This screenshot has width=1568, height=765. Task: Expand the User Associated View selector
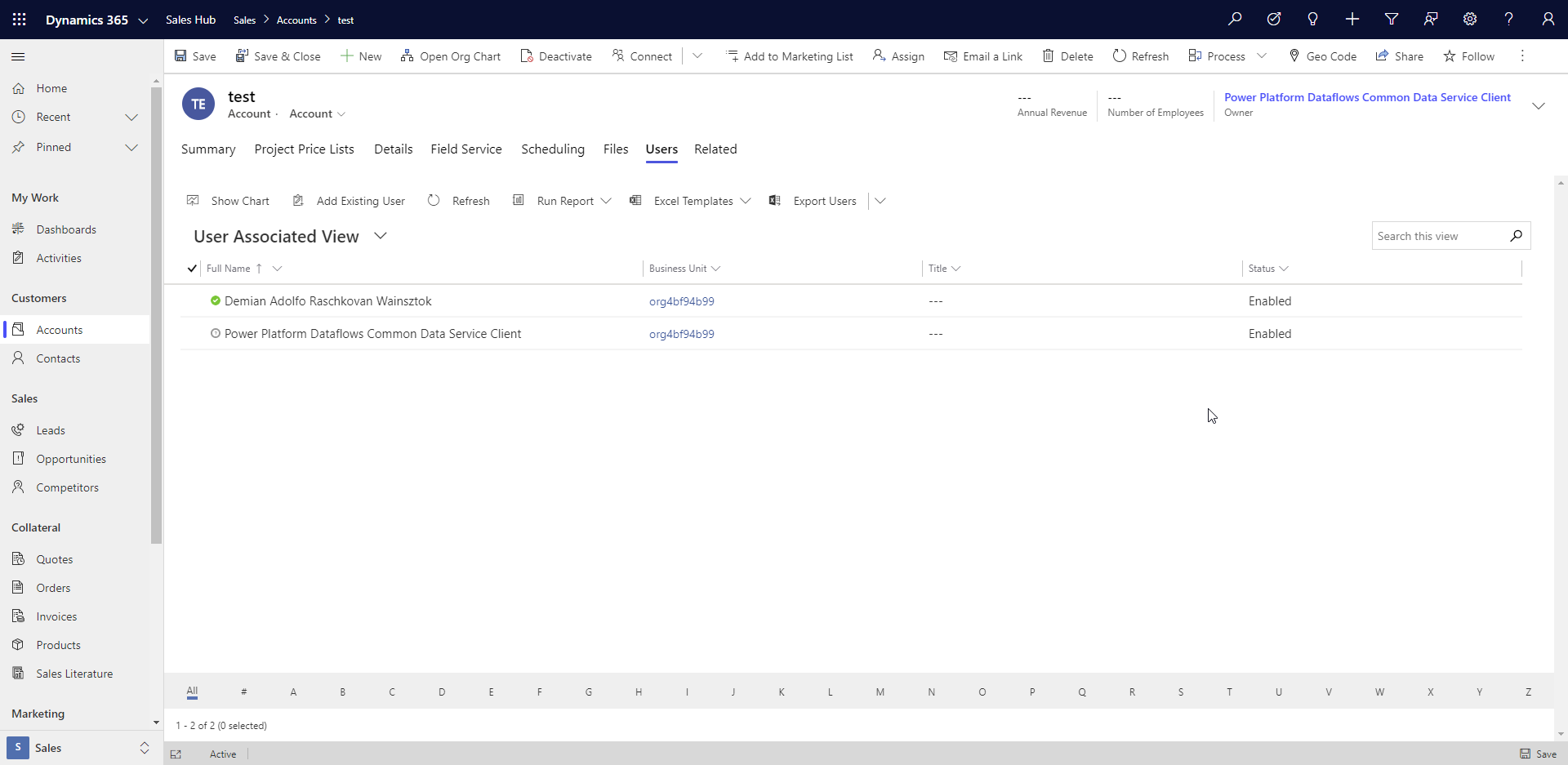click(381, 236)
